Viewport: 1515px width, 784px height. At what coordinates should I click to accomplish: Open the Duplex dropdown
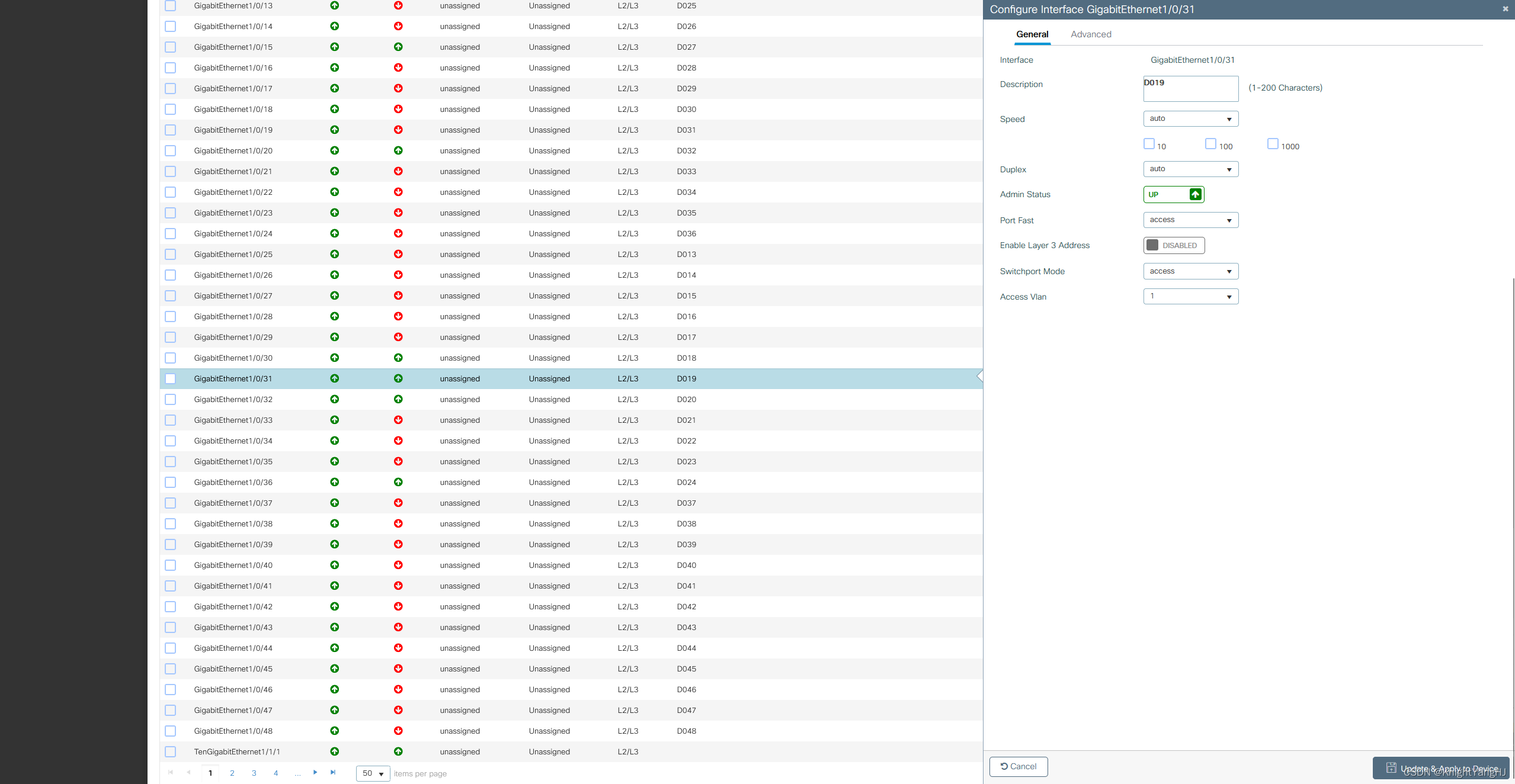point(1191,169)
